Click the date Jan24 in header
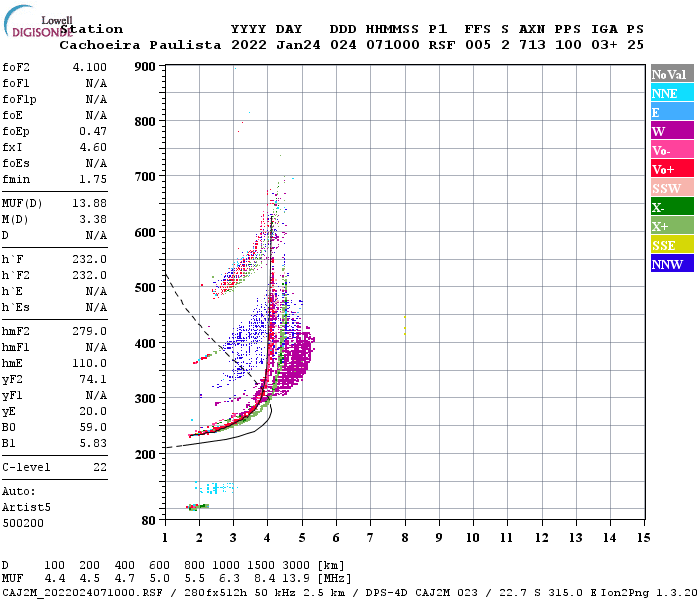 click(x=298, y=45)
